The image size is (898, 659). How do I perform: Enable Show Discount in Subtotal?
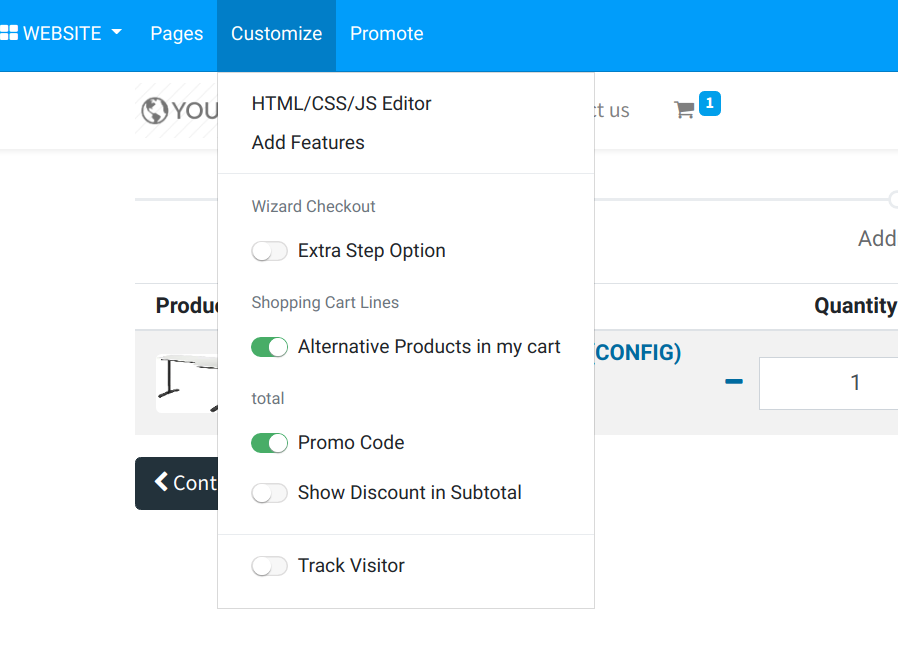pyautogui.click(x=269, y=493)
